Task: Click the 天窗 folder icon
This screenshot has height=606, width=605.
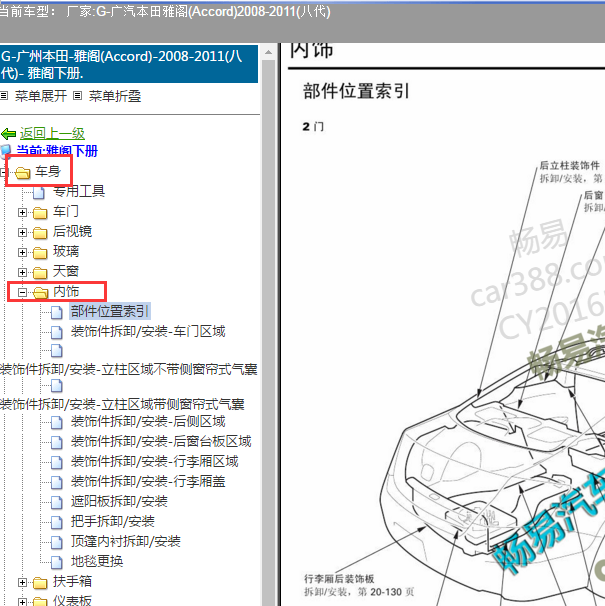Action: (40, 273)
